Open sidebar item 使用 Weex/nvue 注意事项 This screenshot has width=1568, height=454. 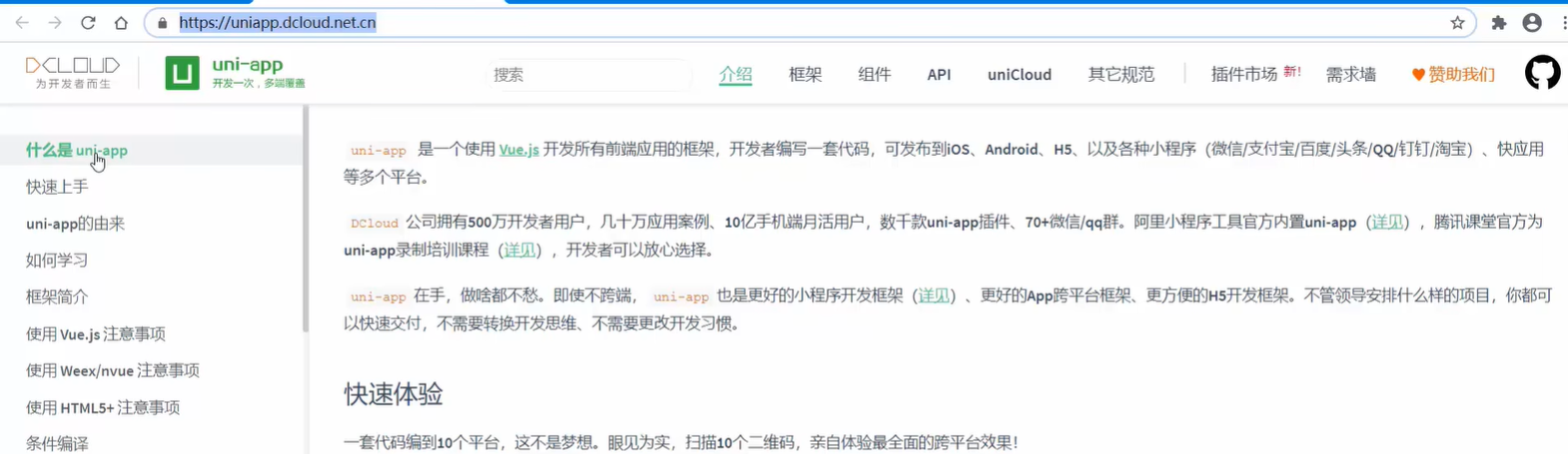pyautogui.click(x=113, y=370)
